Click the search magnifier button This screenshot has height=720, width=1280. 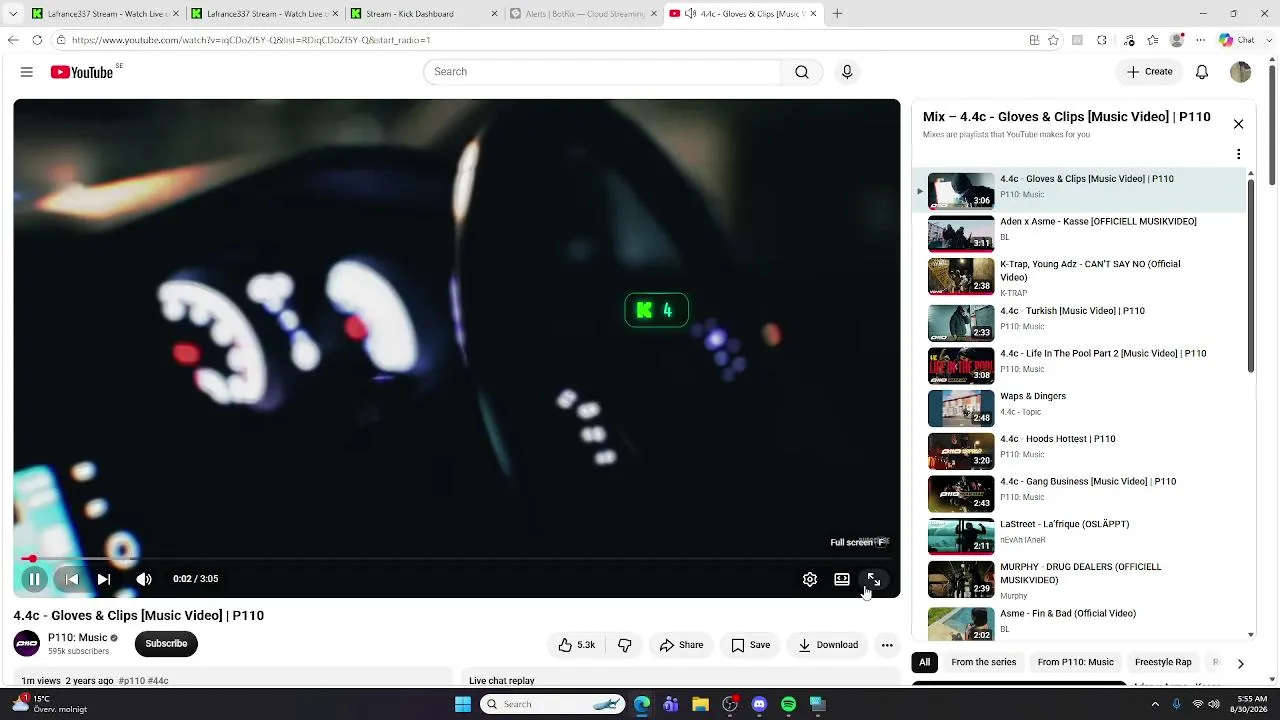(x=802, y=72)
